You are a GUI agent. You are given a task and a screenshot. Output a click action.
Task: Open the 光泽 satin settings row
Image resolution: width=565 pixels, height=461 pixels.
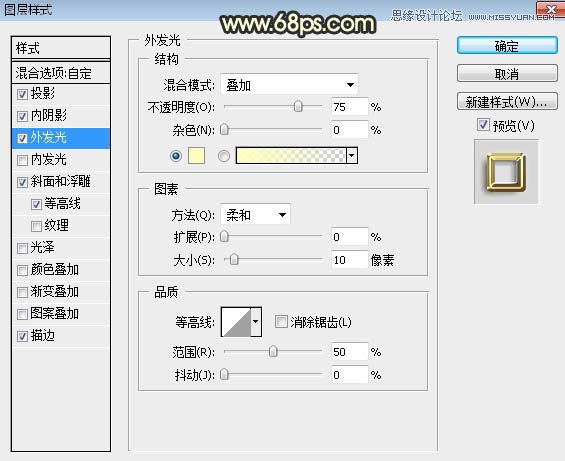tap(61, 248)
